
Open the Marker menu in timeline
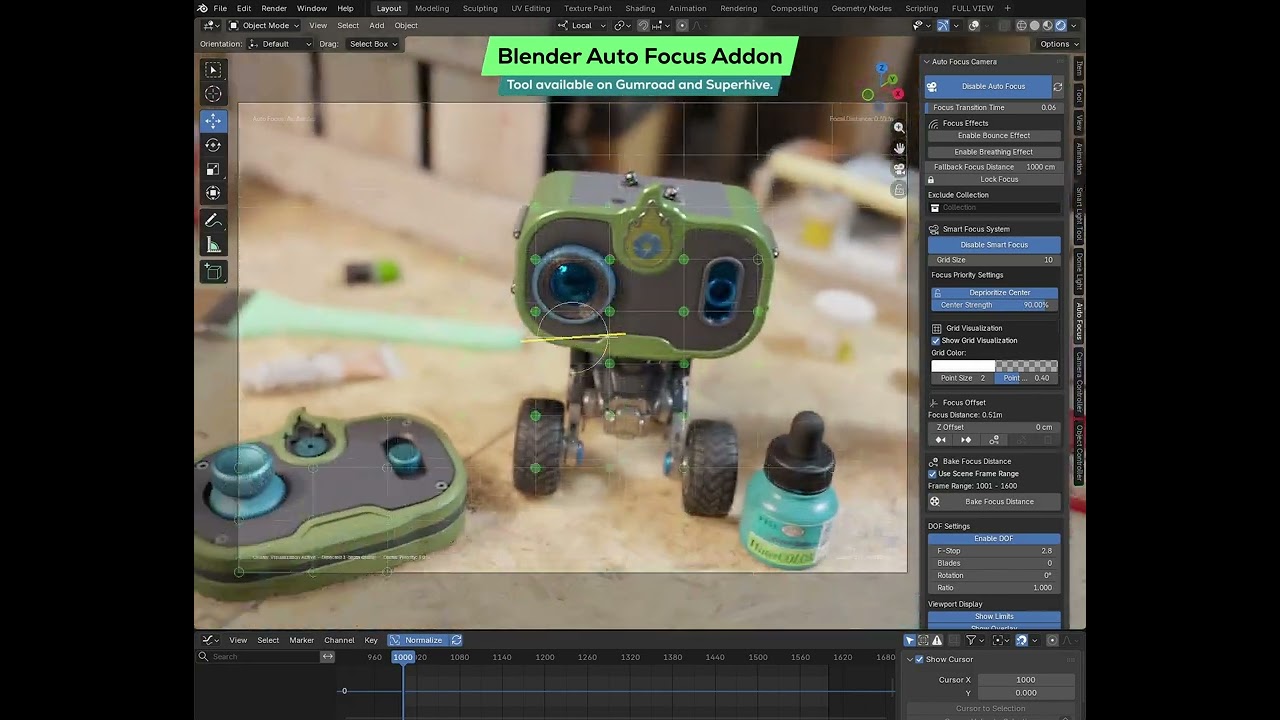[302, 640]
